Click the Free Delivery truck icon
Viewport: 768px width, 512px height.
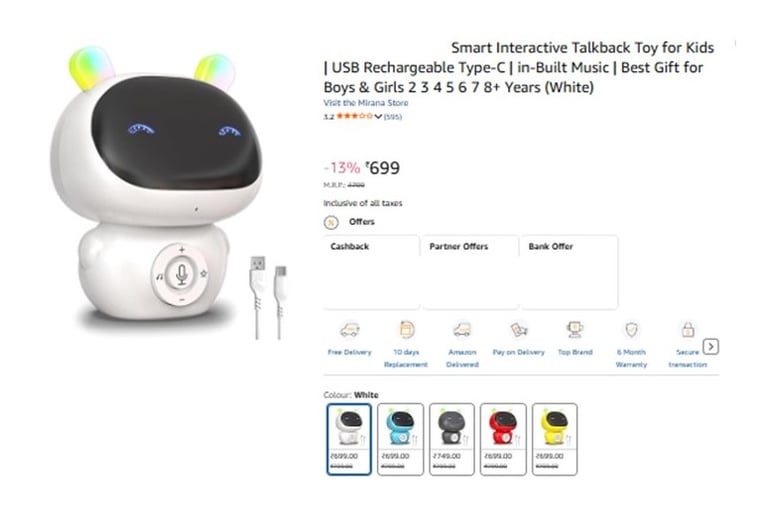(350, 330)
